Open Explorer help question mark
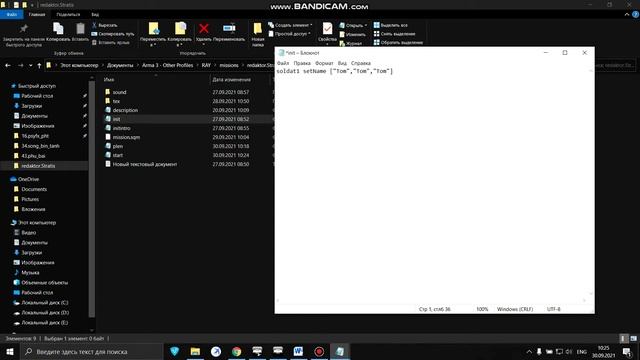The height and width of the screenshot is (360, 640). (636, 14)
